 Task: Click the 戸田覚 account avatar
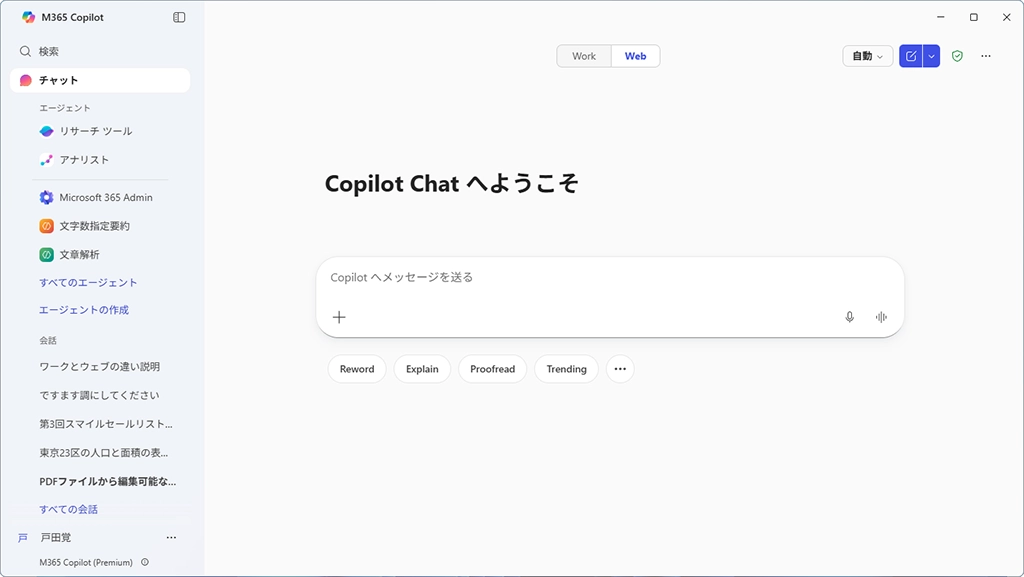point(23,538)
